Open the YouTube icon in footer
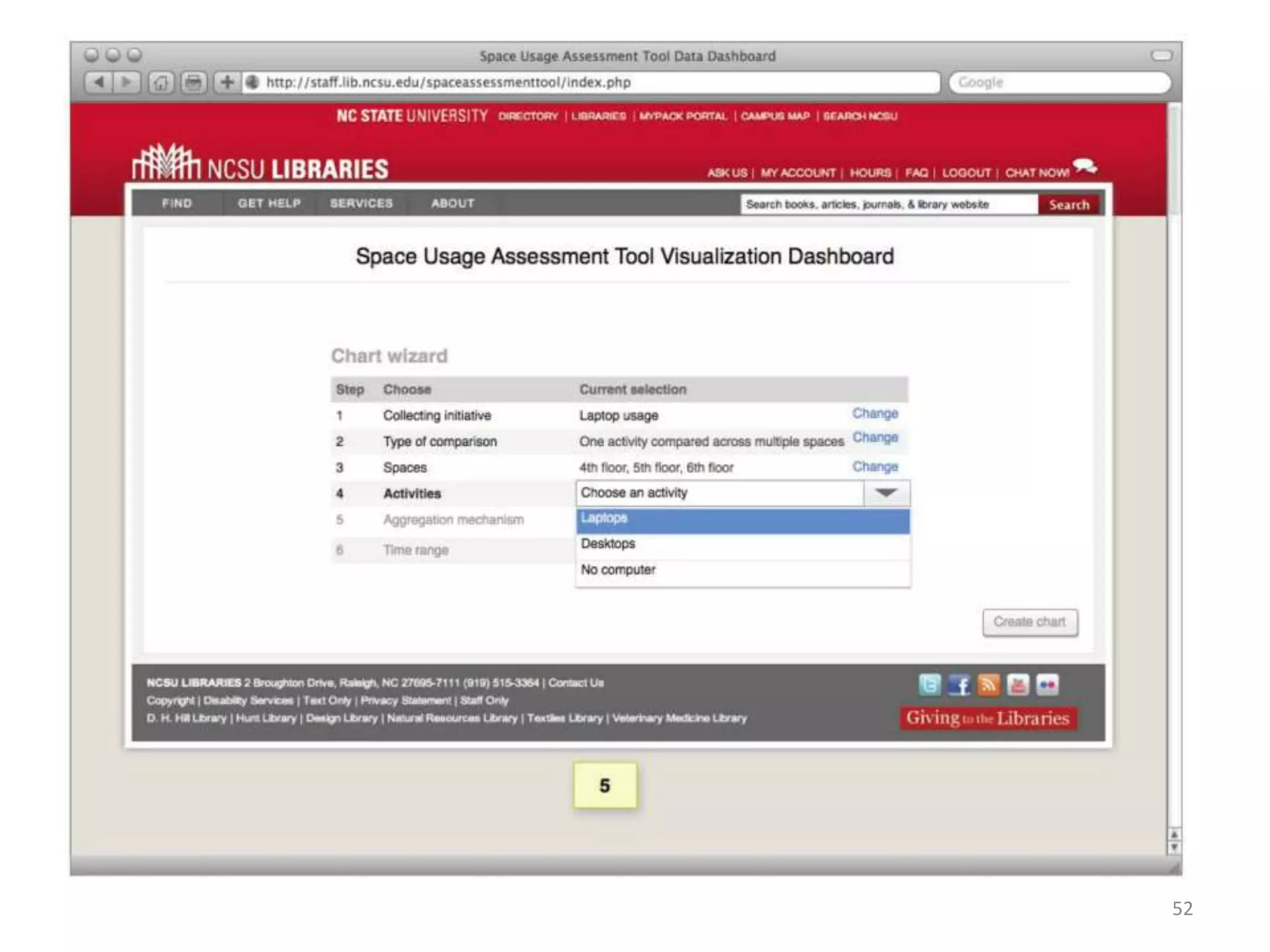 click(x=1018, y=685)
